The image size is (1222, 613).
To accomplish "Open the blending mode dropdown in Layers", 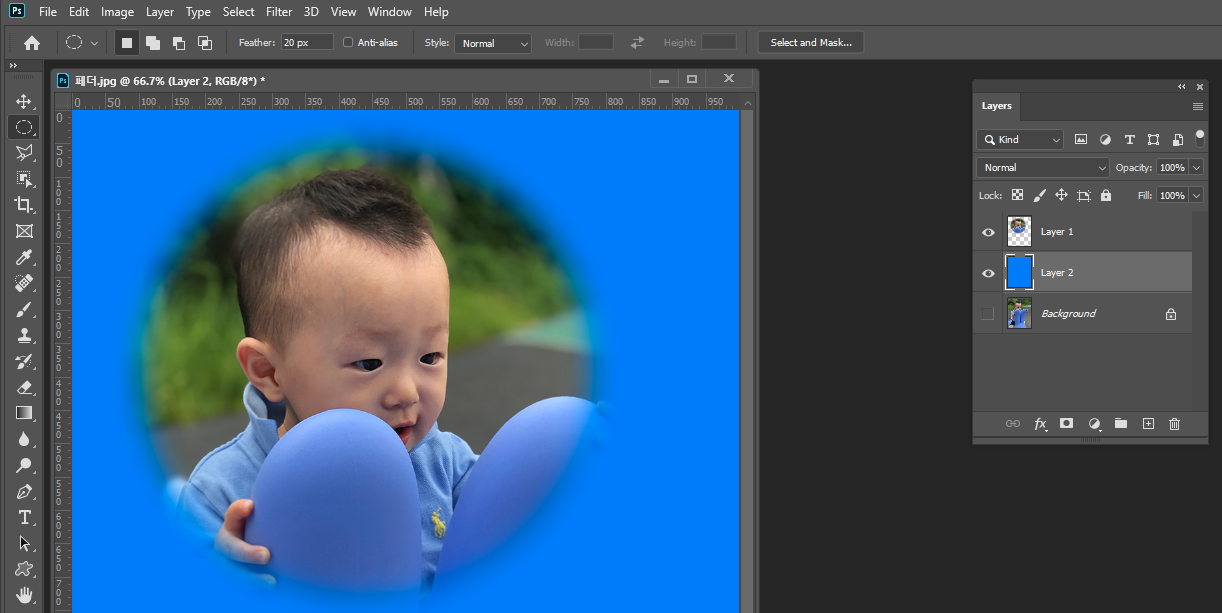I will pyautogui.click(x=1043, y=168).
